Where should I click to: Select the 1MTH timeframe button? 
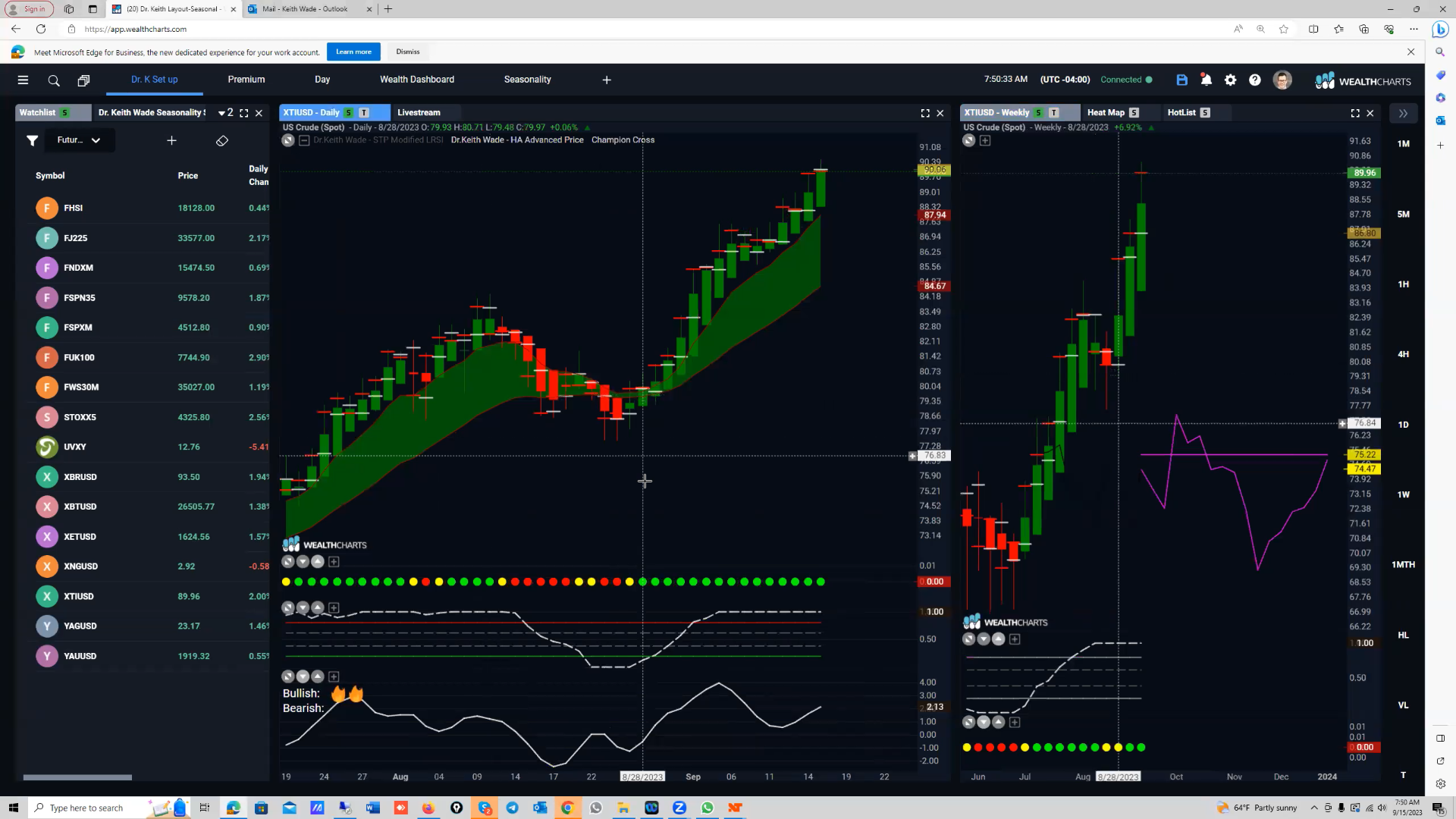click(x=1403, y=565)
